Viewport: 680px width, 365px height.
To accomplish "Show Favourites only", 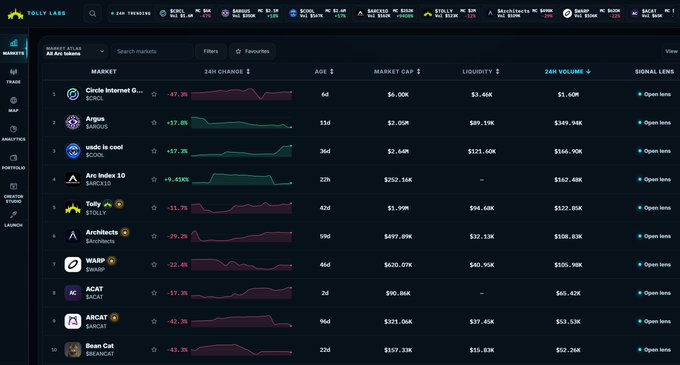I will pos(252,51).
